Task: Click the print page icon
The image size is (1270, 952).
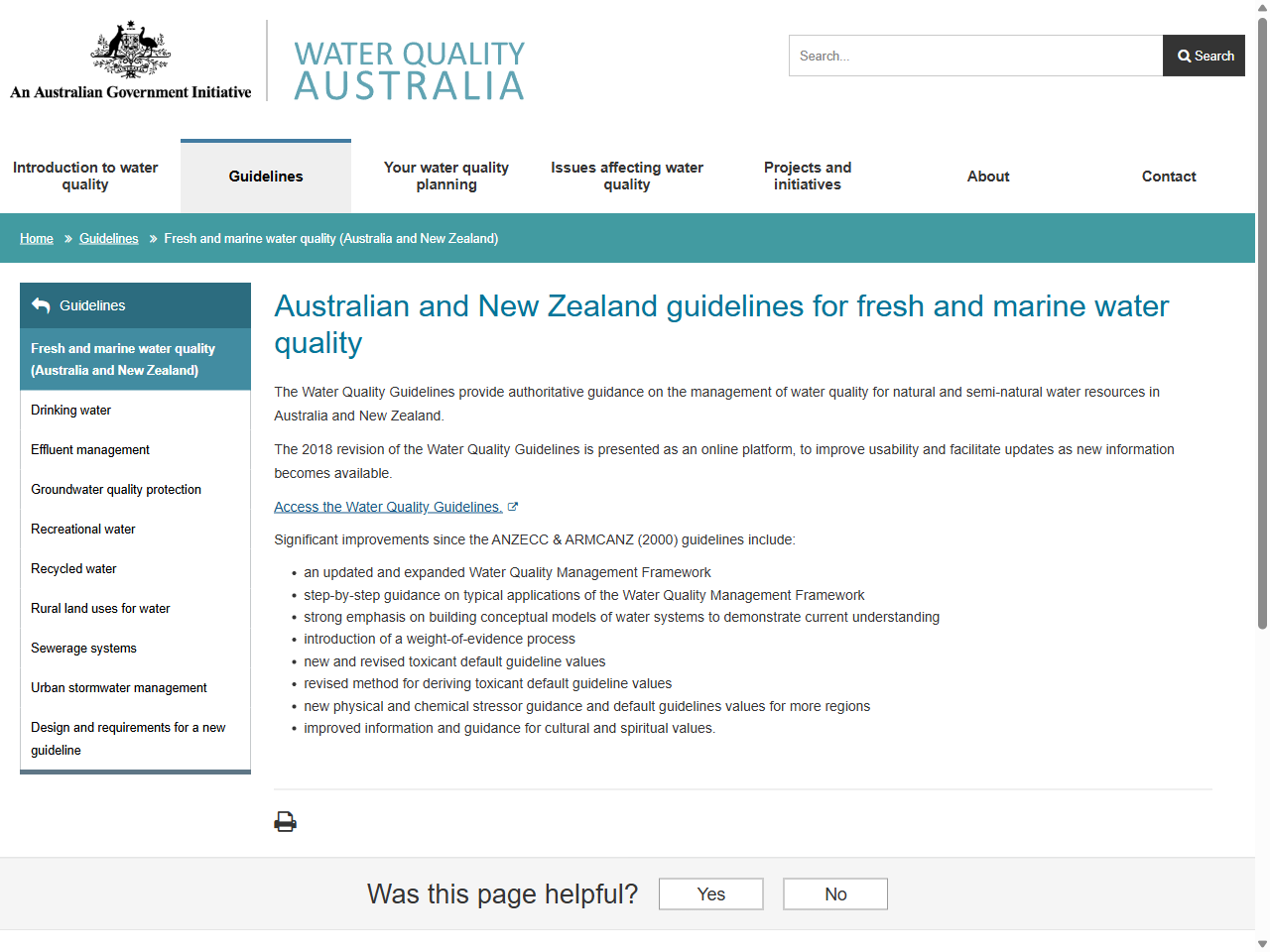Action: [x=285, y=821]
